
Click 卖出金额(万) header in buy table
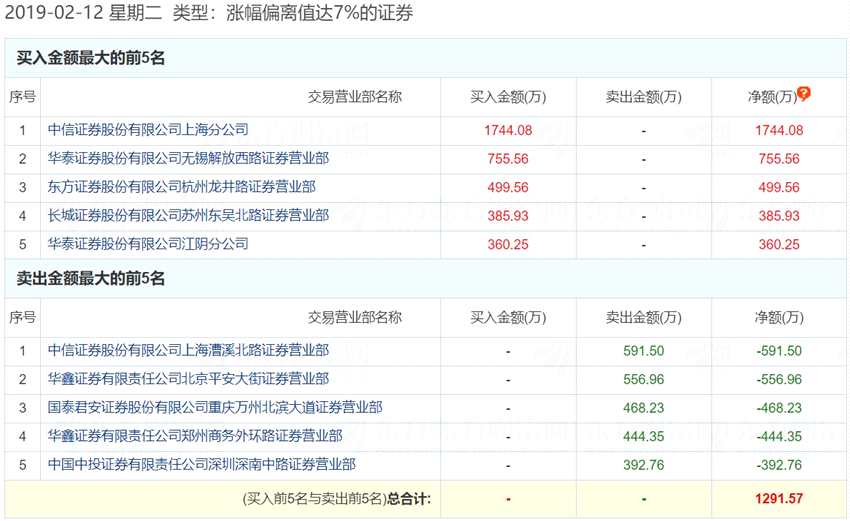(x=643, y=97)
